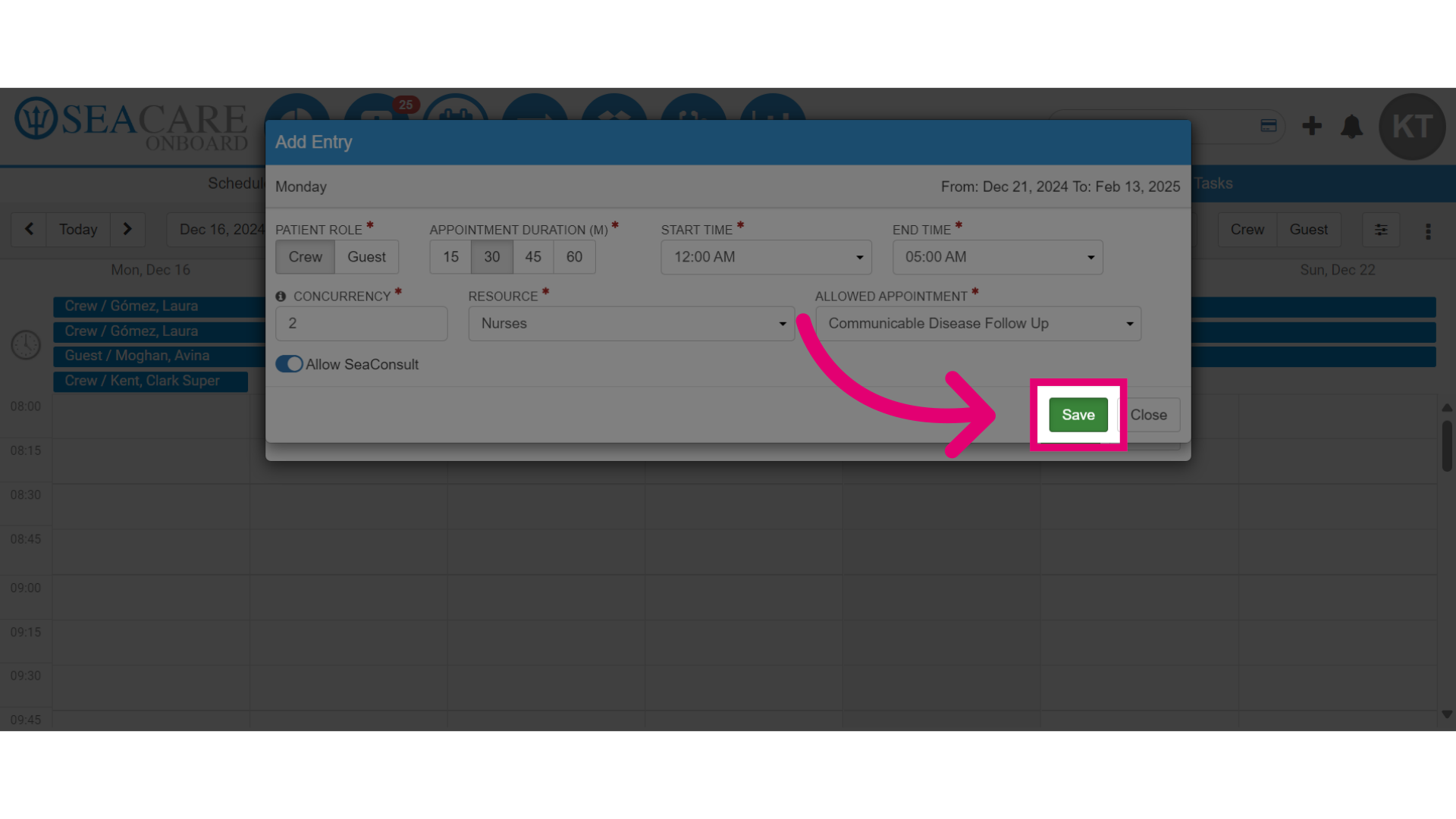Select the Sun, Dec 22 column header
The height and width of the screenshot is (819, 1456).
(x=1337, y=270)
